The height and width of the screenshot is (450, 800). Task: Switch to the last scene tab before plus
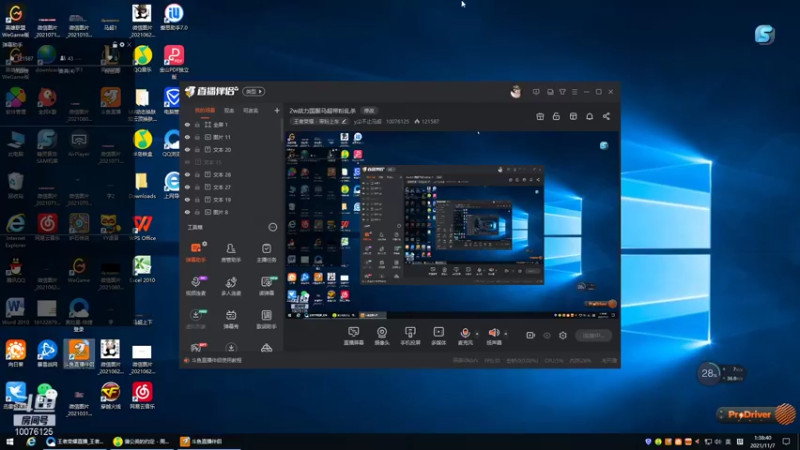tap(251, 110)
